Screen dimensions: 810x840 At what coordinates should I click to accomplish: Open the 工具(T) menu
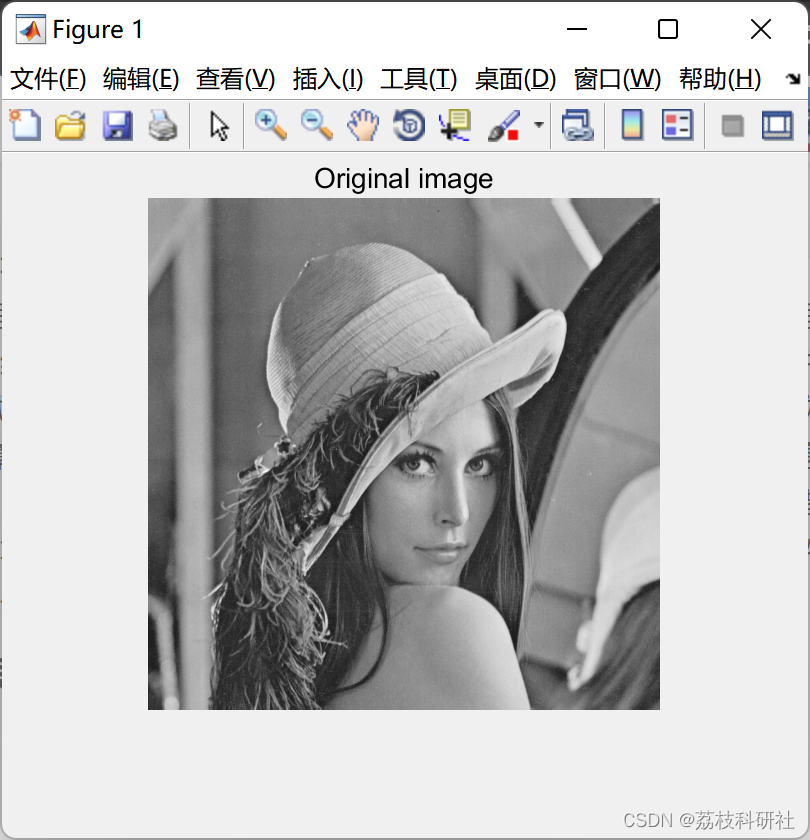click(x=418, y=79)
